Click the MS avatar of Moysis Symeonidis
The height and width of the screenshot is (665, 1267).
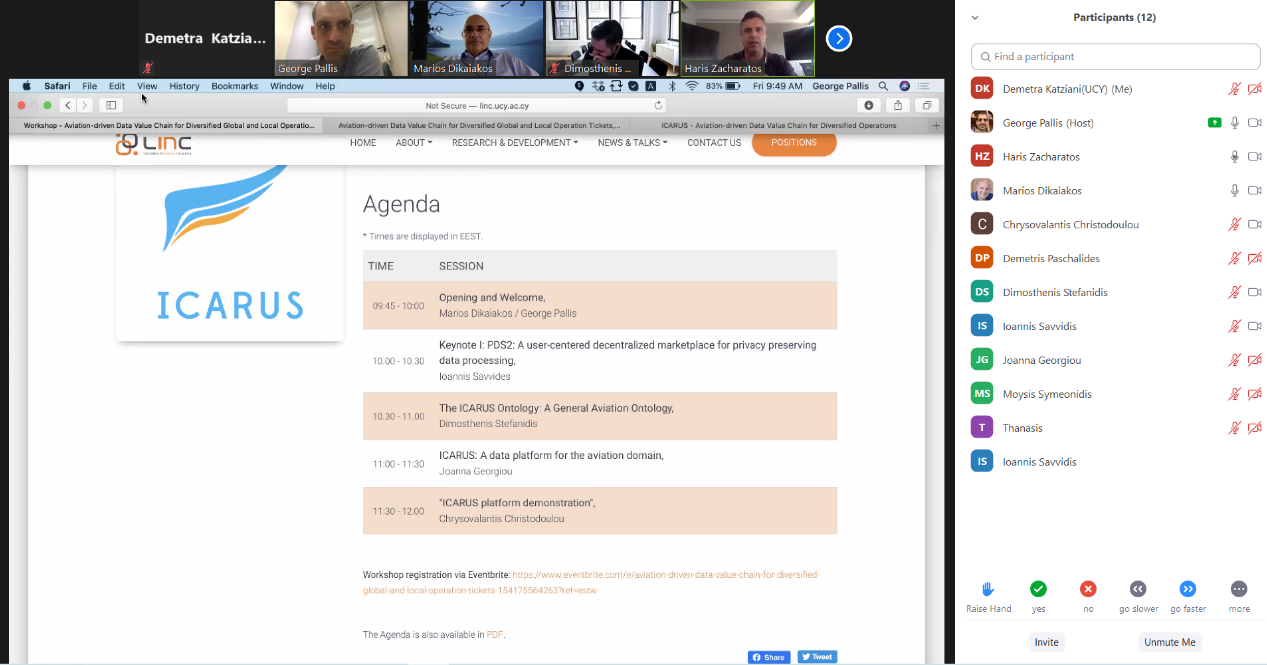(982, 394)
